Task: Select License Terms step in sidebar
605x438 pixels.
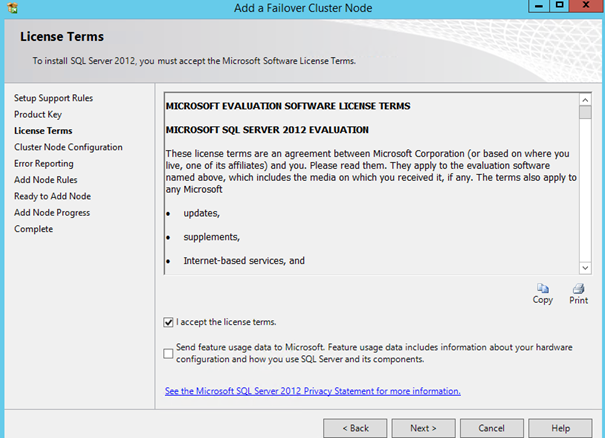Action: coord(43,131)
